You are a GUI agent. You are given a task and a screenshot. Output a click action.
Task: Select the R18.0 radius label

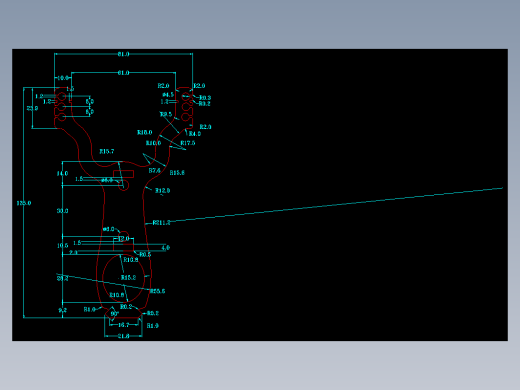145,132
